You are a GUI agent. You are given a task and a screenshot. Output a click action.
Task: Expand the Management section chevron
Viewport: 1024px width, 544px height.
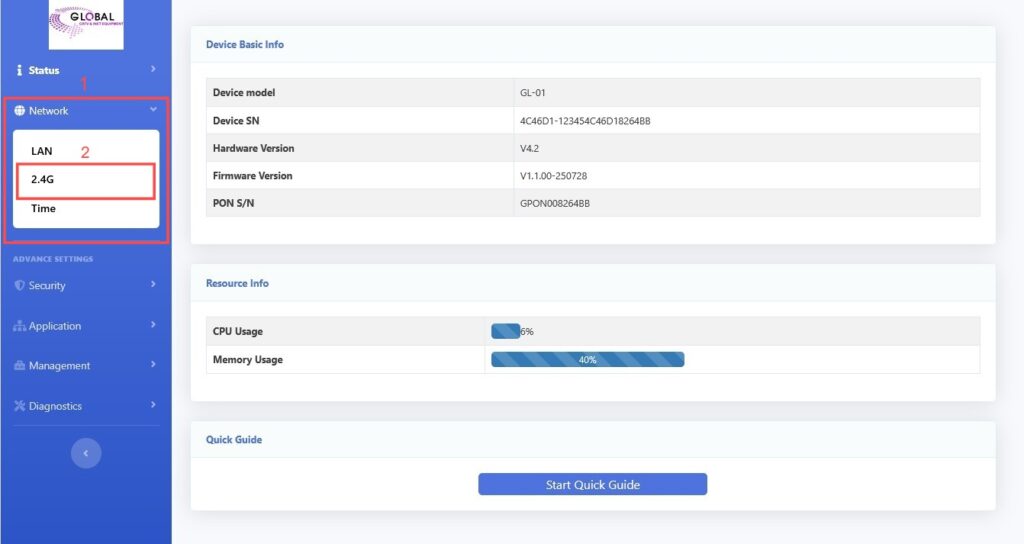[x=153, y=365]
